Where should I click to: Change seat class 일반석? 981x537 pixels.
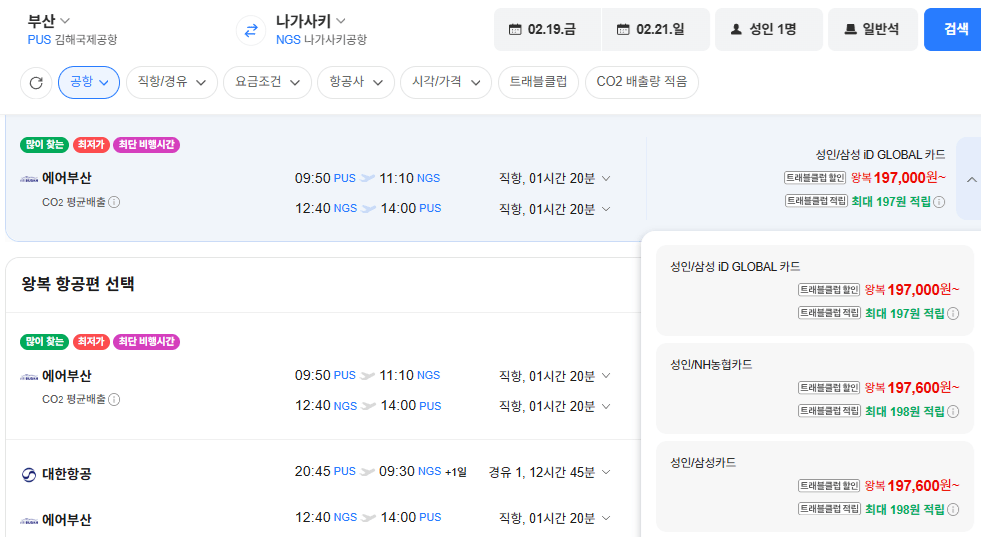(x=873, y=29)
